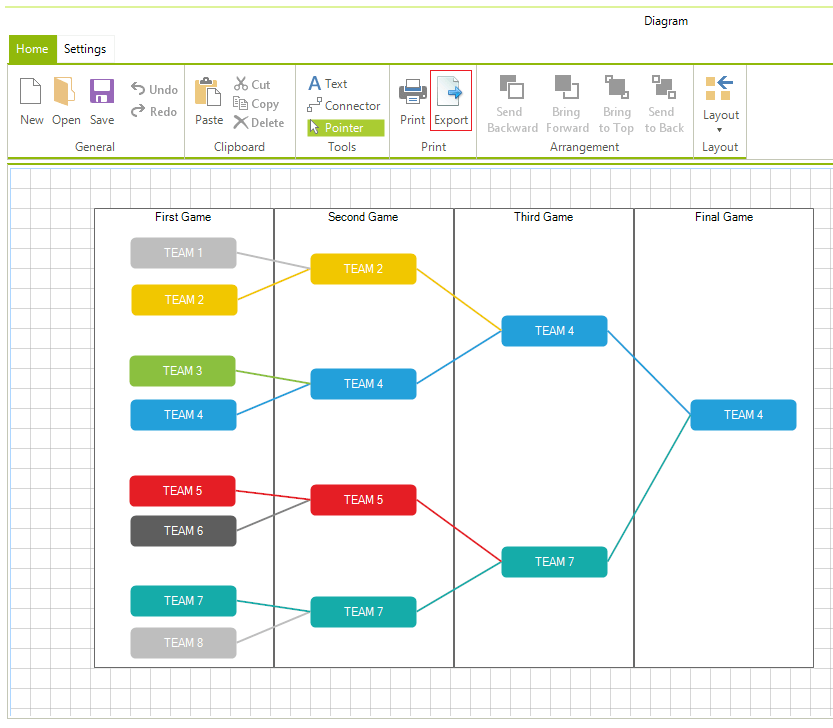Undo the last action
Viewport: 833px width, 728px height.
154,89
